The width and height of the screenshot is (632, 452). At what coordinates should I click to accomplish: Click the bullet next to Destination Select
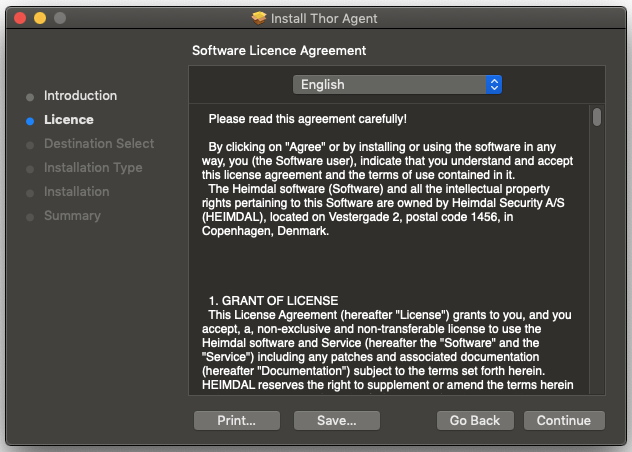click(30, 145)
